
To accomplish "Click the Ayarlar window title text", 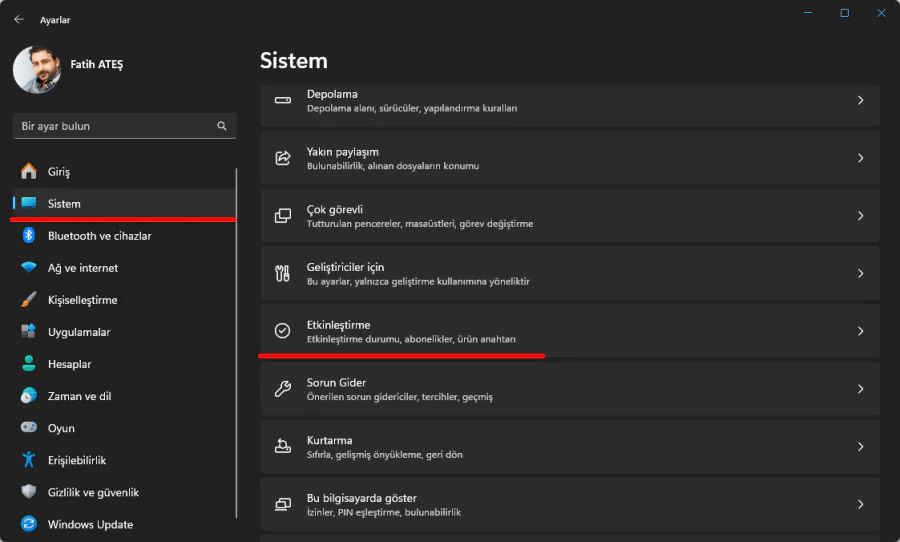I will [55, 20].
